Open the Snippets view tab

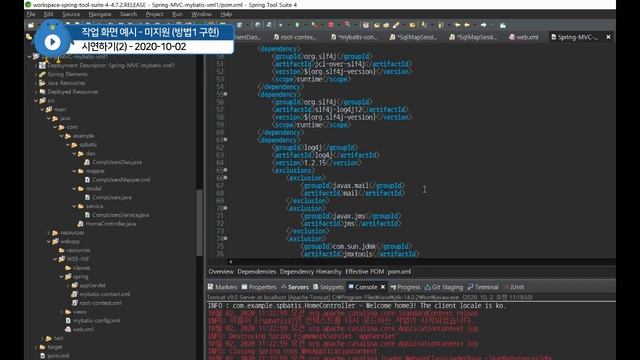coord(328,287)
